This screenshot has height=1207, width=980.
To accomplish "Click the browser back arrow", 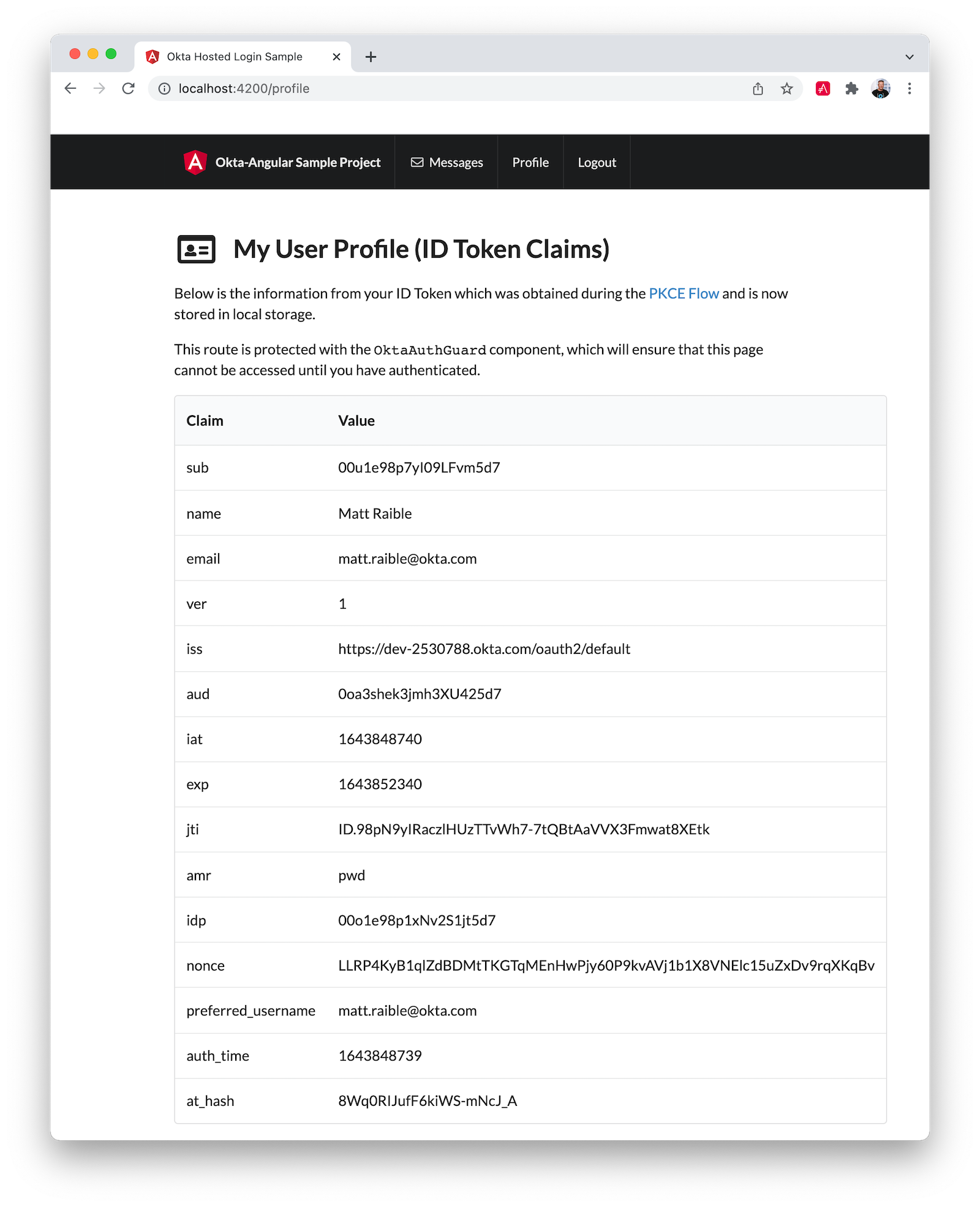I will [x=70, y=89].
